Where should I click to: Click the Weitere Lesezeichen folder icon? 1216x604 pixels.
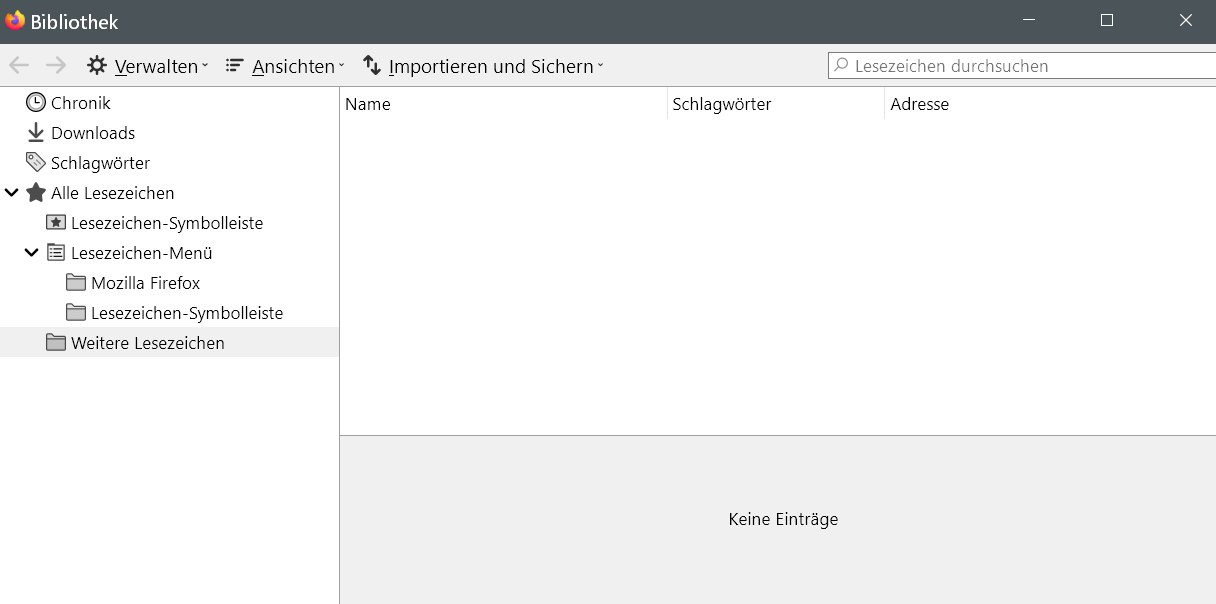click(56, 343)
